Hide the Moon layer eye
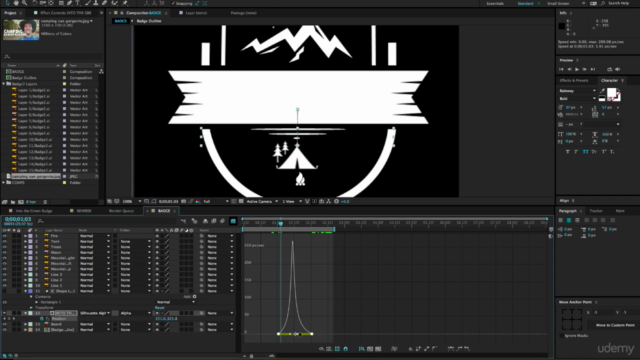640x360 pixels. [x=4, y=253]
